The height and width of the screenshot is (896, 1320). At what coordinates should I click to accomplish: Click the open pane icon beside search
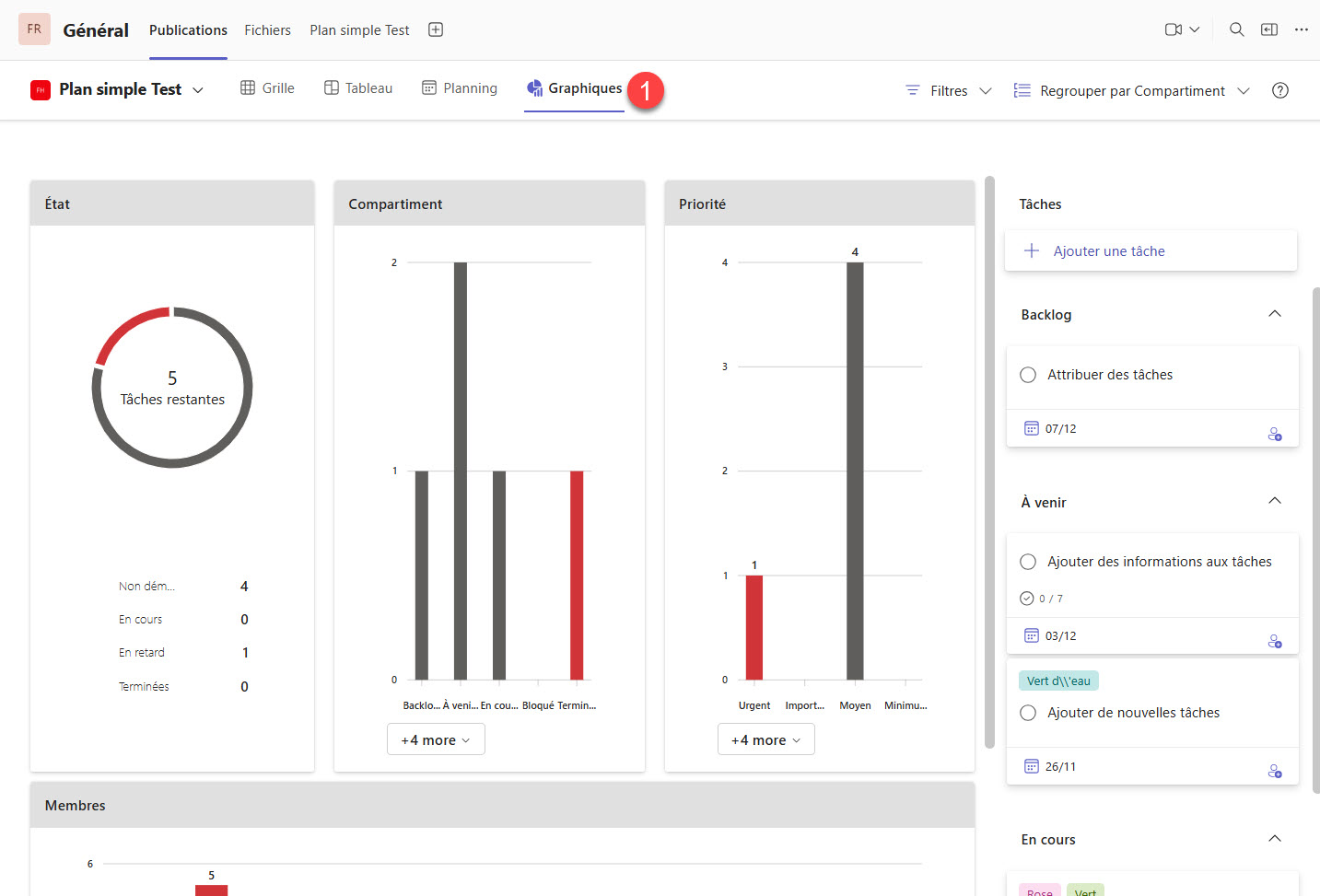click(1268, 29)
